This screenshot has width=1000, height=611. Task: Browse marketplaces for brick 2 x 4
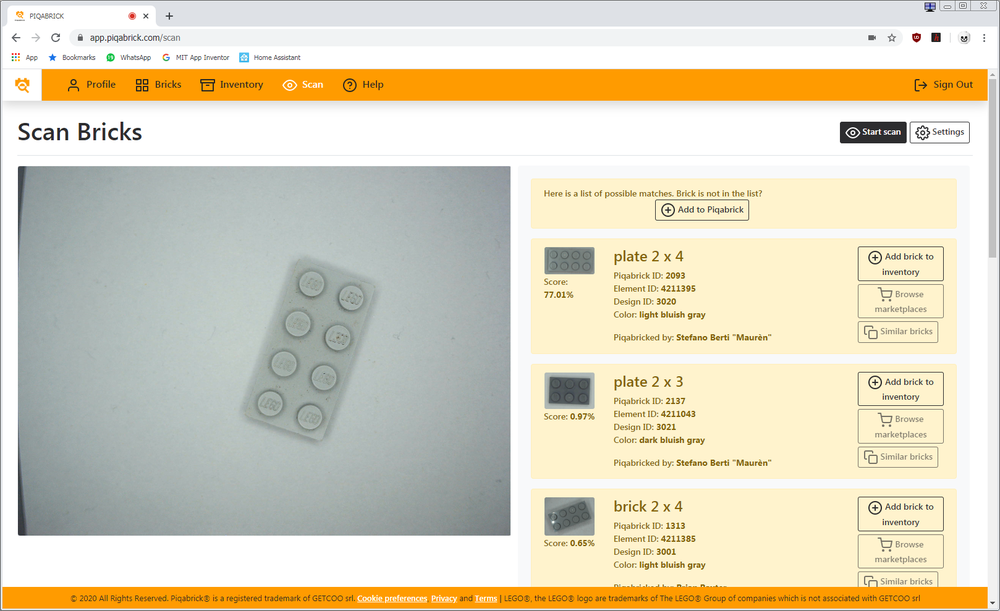[900, 551]
